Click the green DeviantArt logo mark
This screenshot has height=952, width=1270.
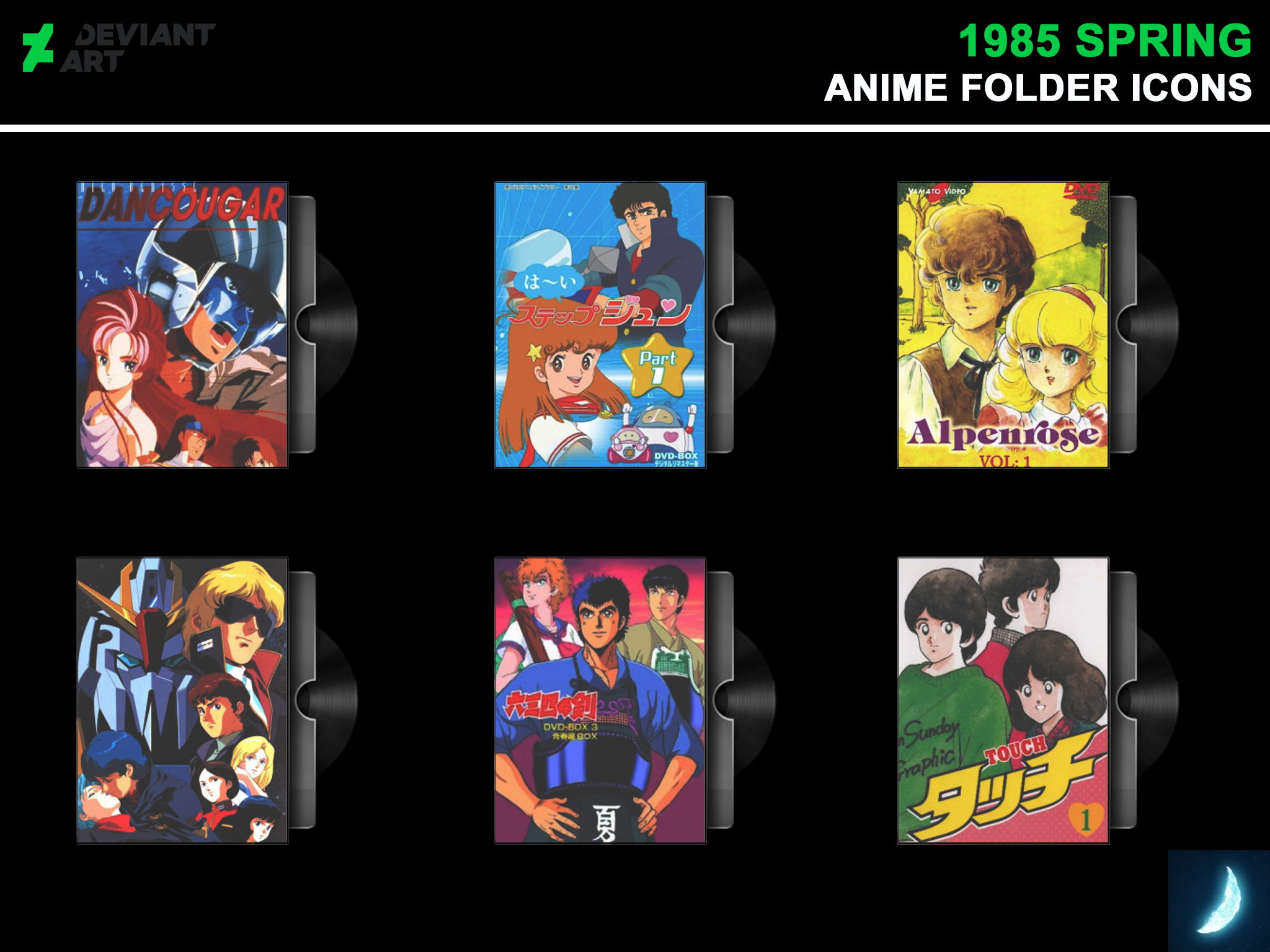coord(38,48)
